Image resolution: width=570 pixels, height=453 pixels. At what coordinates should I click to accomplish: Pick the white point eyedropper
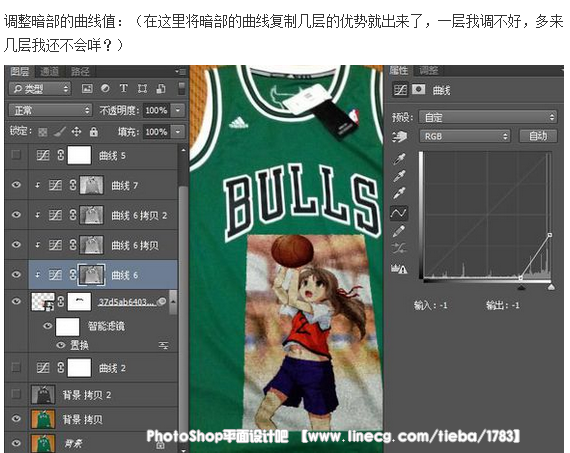399,194
